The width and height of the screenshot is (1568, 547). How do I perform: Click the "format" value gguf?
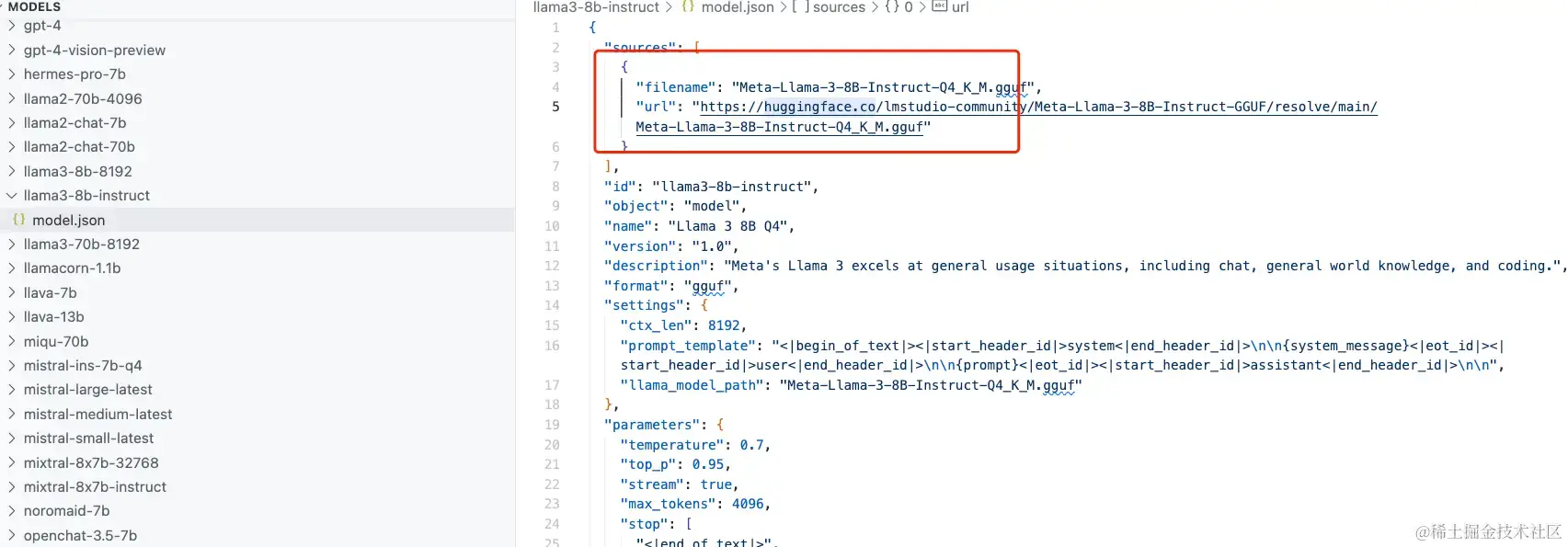pyautogui.click(x=708, y=286)
